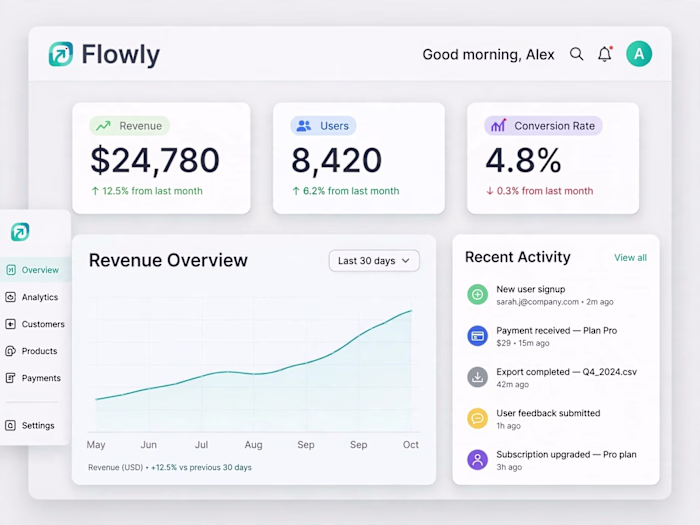Click the May axis label
The image size is (700, 525).
(96, 445)
